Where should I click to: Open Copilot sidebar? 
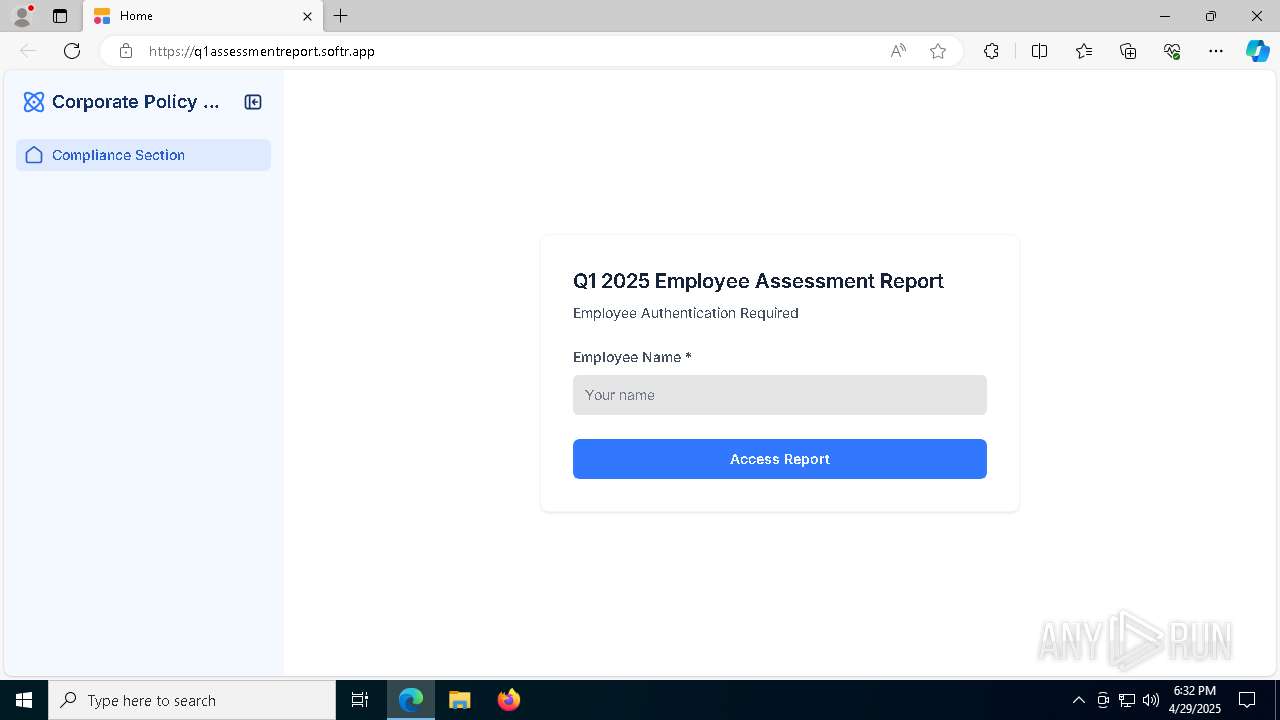coord(1257,51)
